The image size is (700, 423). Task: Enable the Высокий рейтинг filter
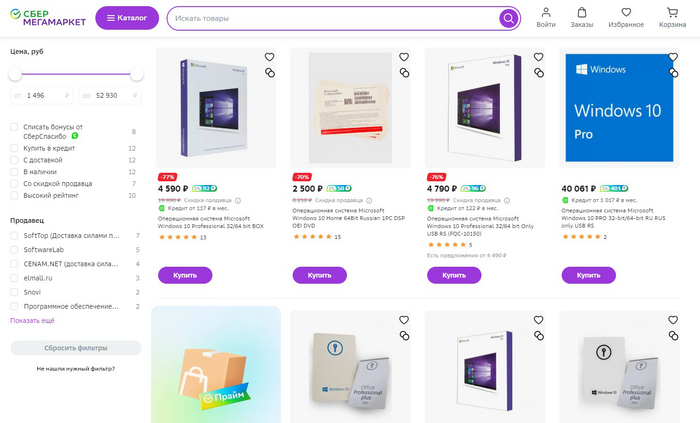[14, 195]
